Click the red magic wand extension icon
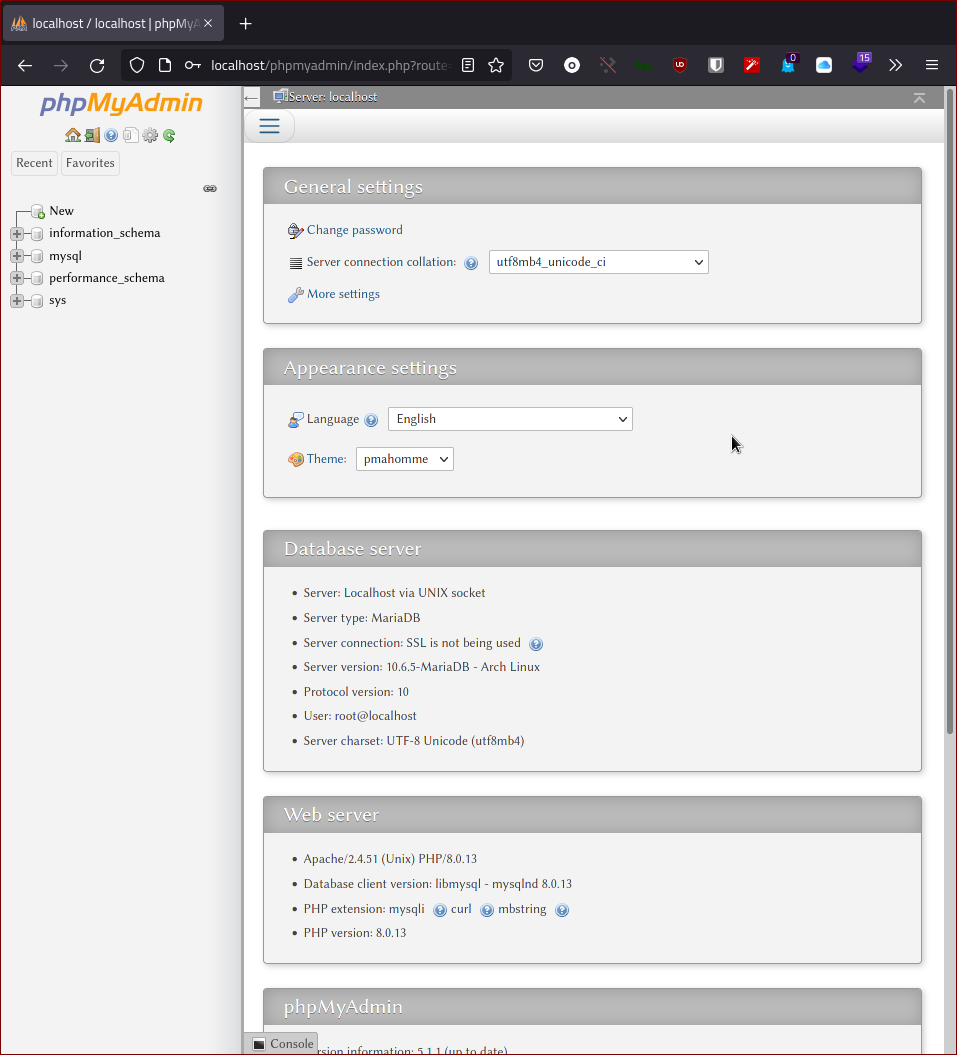Image resolution: width=957 pixels, height=1055 pixels. [x=752, y=65]
